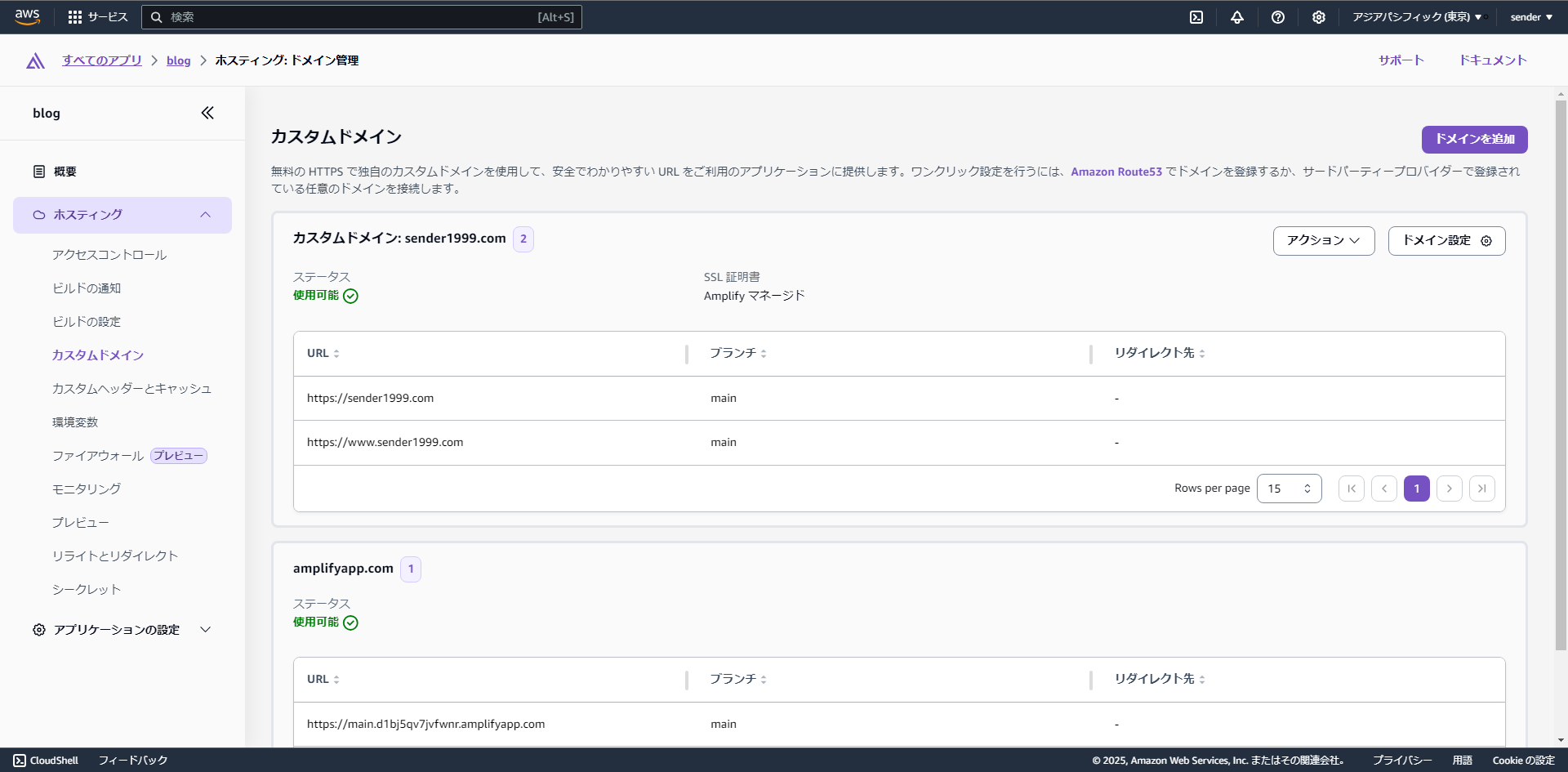Image resolution: width=1568 pixels, height=772 pixels.
Task: Click the https://sender1999.com URL cell
Action: pyautogui.click(x=371, y=399)
